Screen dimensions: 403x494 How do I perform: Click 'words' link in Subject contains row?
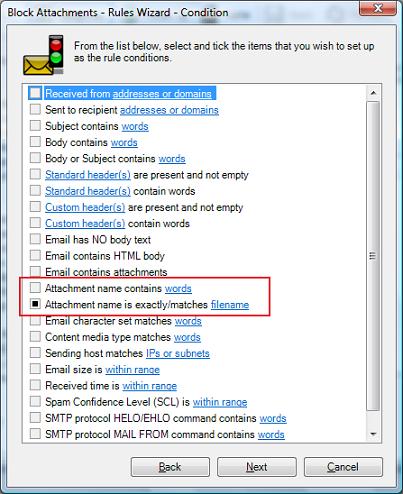click(x=135, y=126)
